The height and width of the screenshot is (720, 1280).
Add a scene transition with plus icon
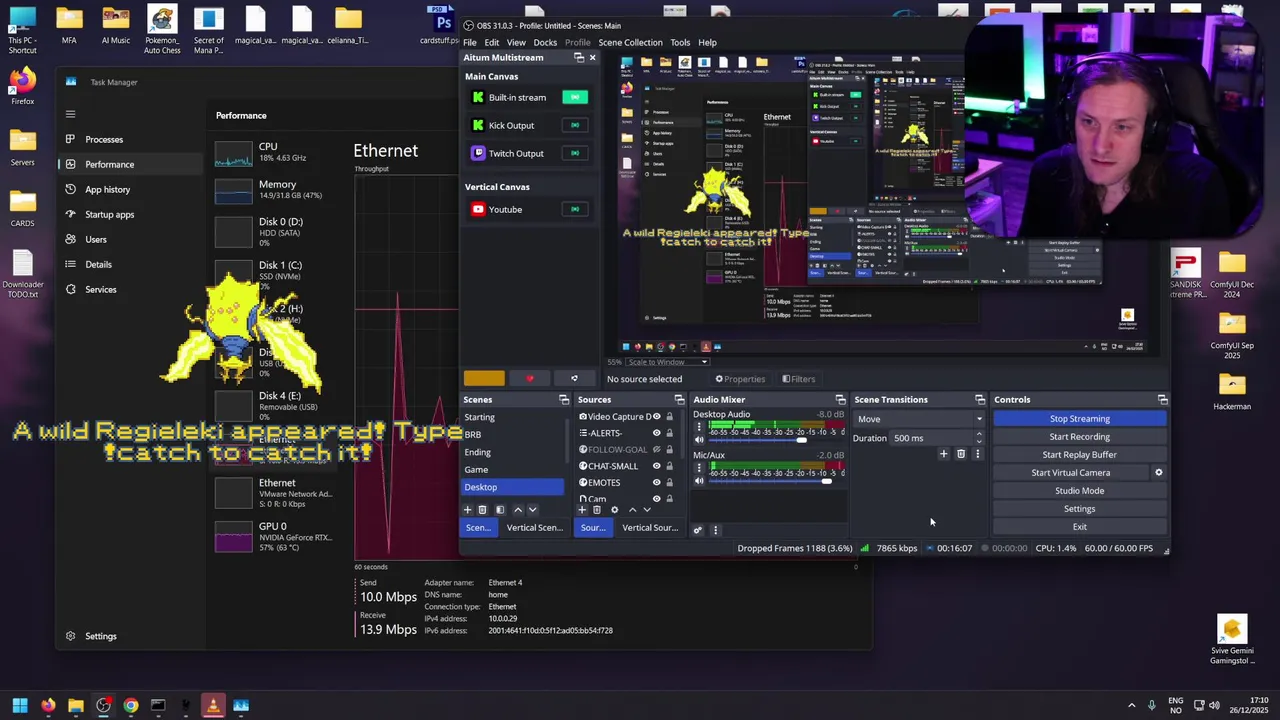pyautogui.click(x=943, y=454)
